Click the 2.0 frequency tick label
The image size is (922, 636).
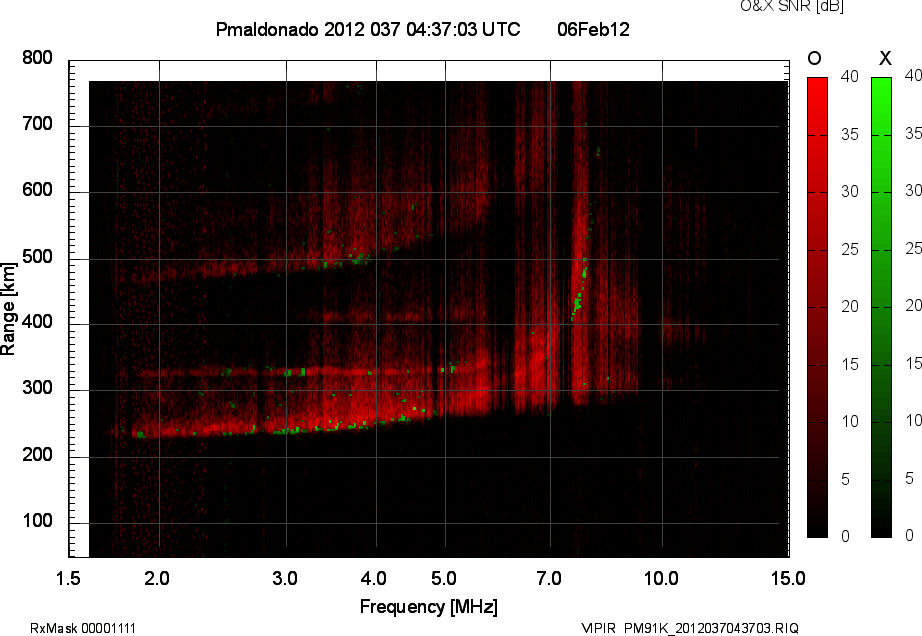157,578
